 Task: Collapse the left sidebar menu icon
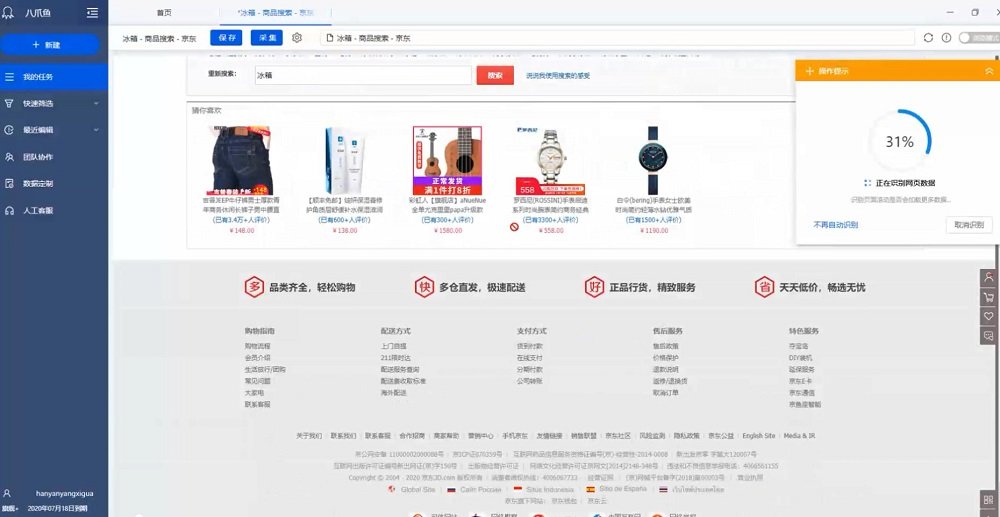point(92,13)
